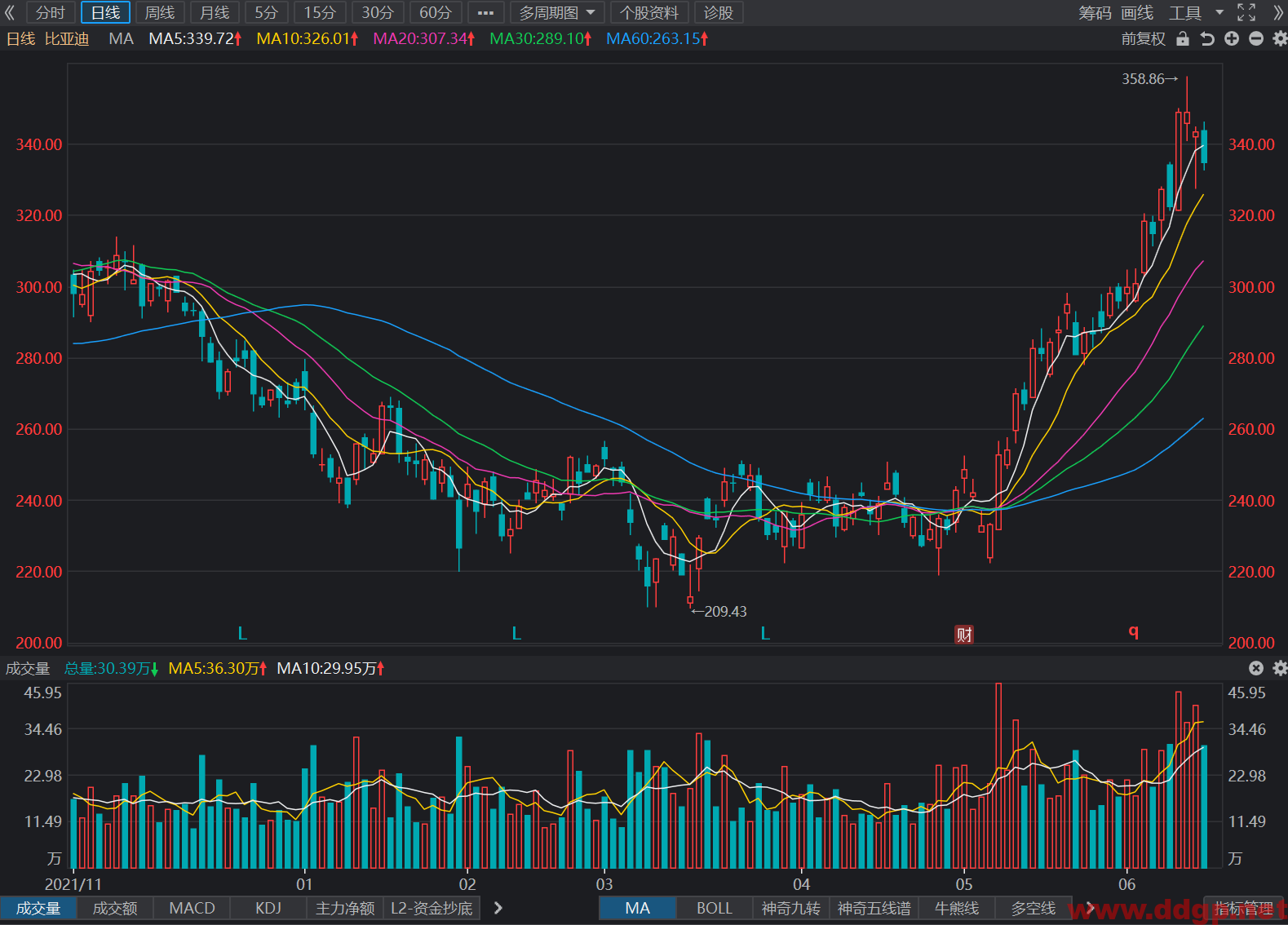Select 成交量 sub-indicator tab
Screen dimensions: 1288x925
pyautogui.click(x=38, y=908)
